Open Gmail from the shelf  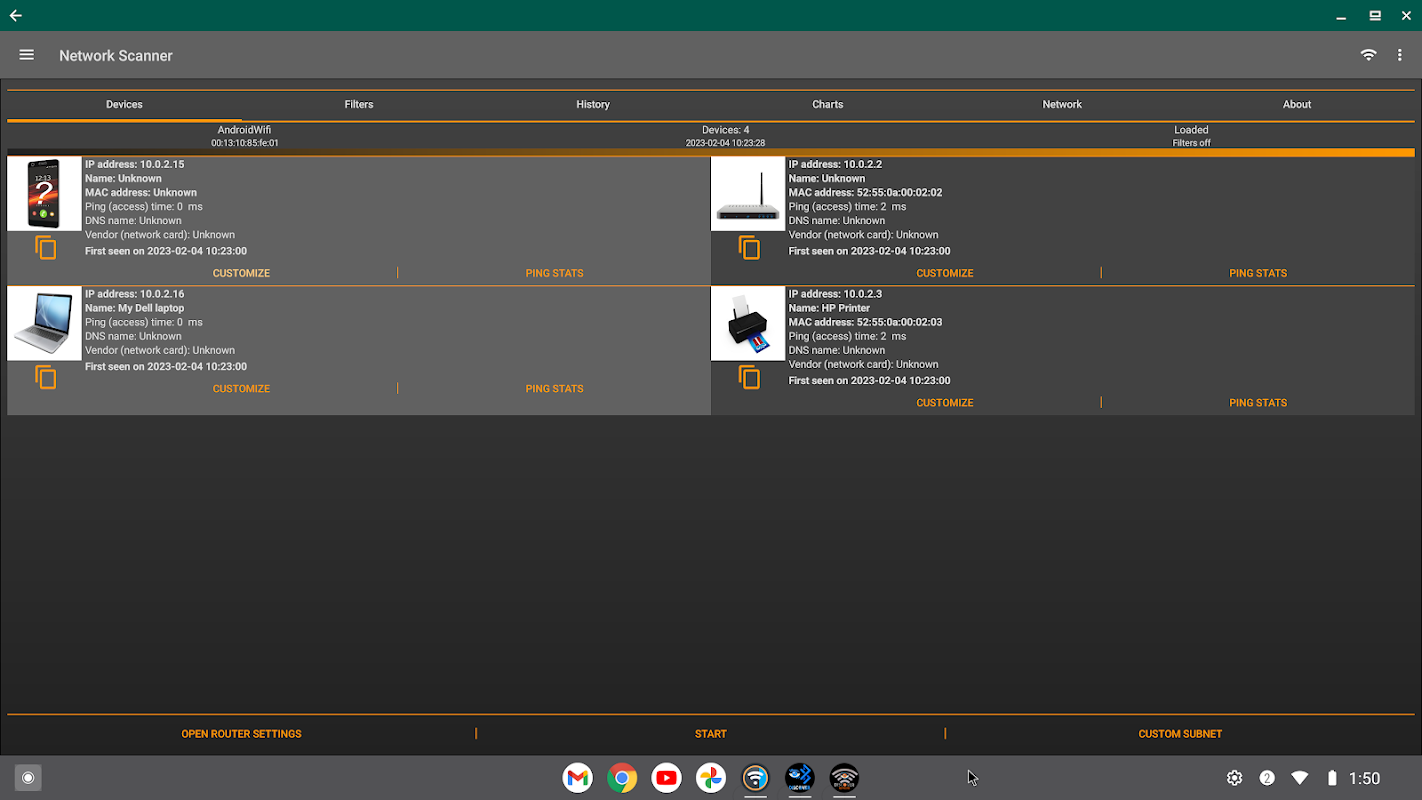coord(577,778)
